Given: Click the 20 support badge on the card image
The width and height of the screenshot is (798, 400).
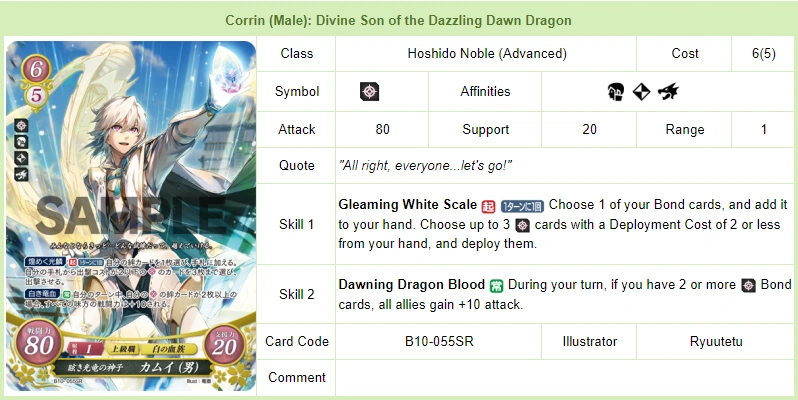Looking at the screenshot, I should point(224,345).
